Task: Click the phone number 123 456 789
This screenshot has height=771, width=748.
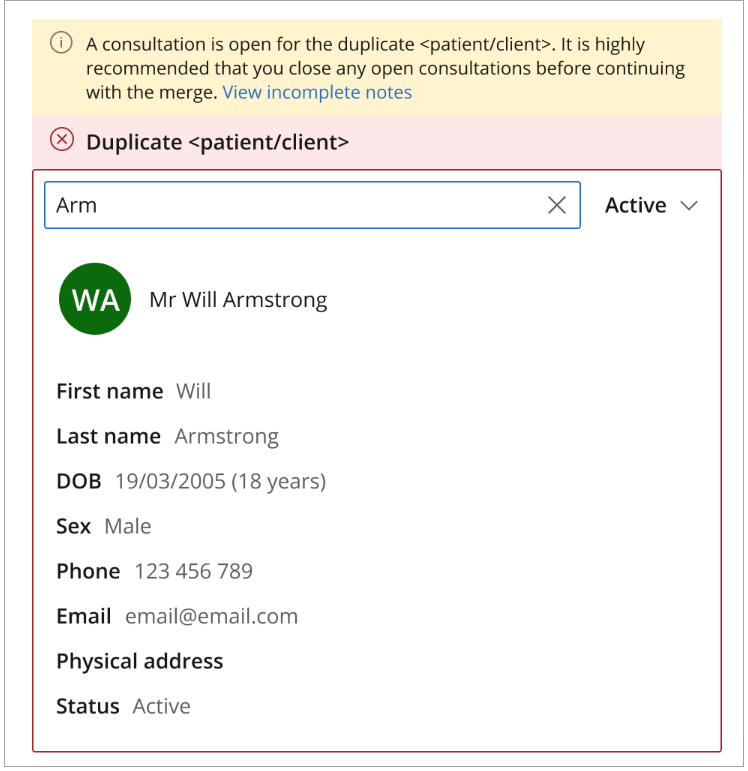Action: coord(193,571)
